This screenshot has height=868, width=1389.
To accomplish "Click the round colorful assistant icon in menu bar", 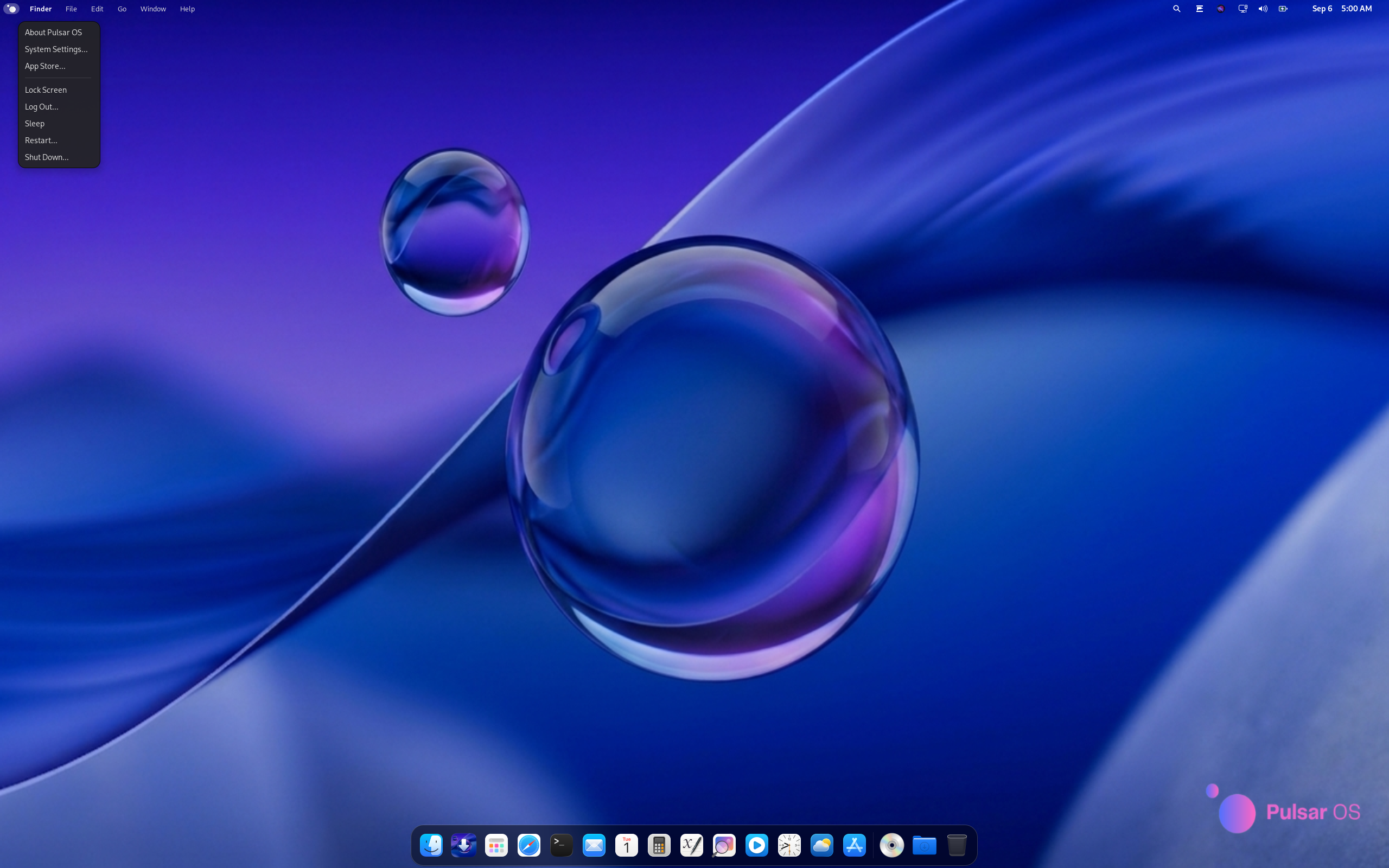I will 1221,9.
